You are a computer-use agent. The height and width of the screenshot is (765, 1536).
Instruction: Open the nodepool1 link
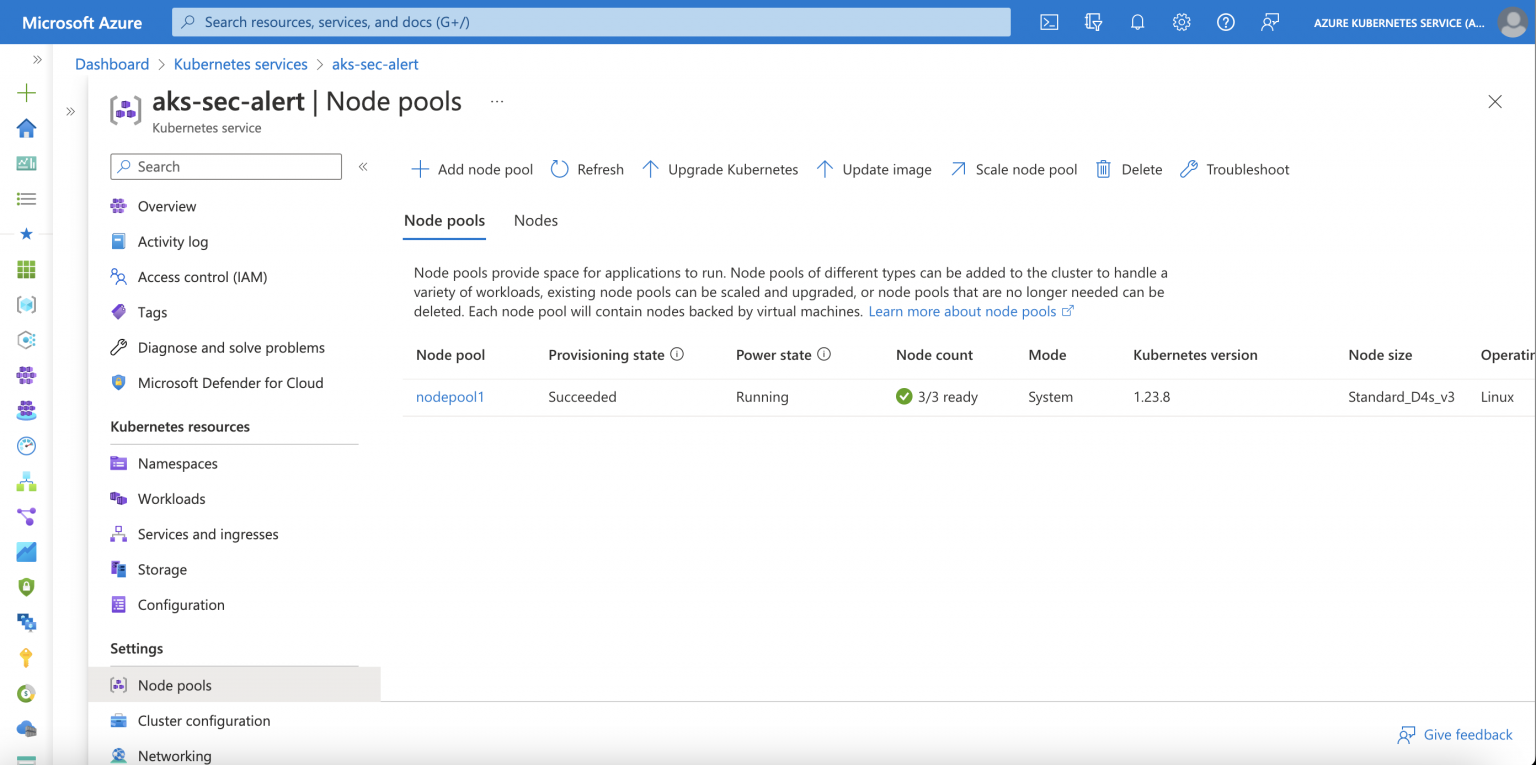450,396
